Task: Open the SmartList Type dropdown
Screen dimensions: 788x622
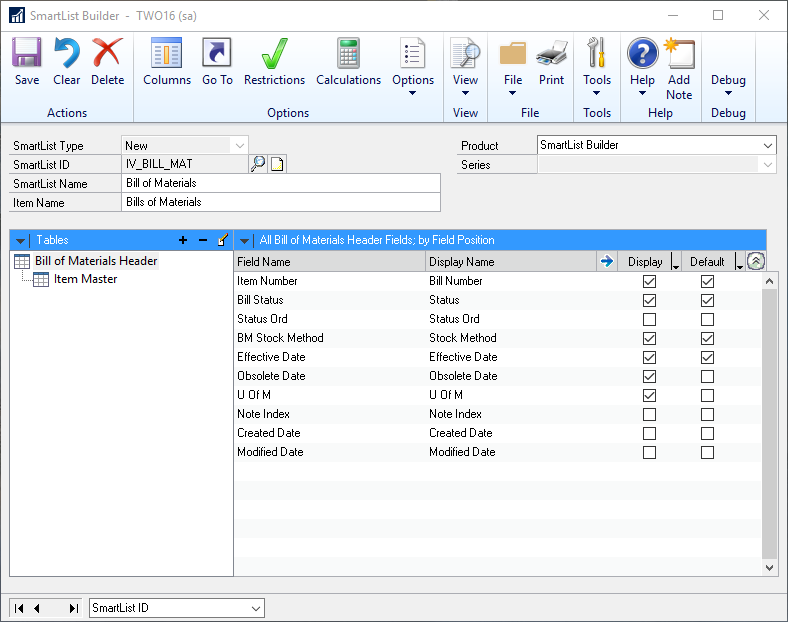Action: click(x=240, y=146)
